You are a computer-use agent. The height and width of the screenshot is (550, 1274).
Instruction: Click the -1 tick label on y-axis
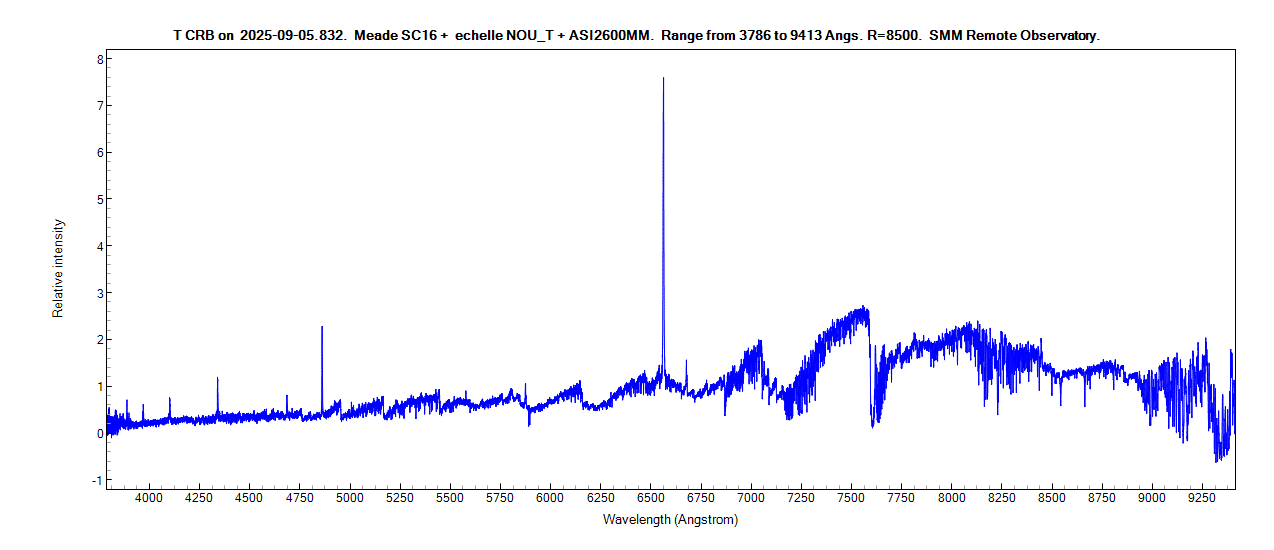point(97,480)
